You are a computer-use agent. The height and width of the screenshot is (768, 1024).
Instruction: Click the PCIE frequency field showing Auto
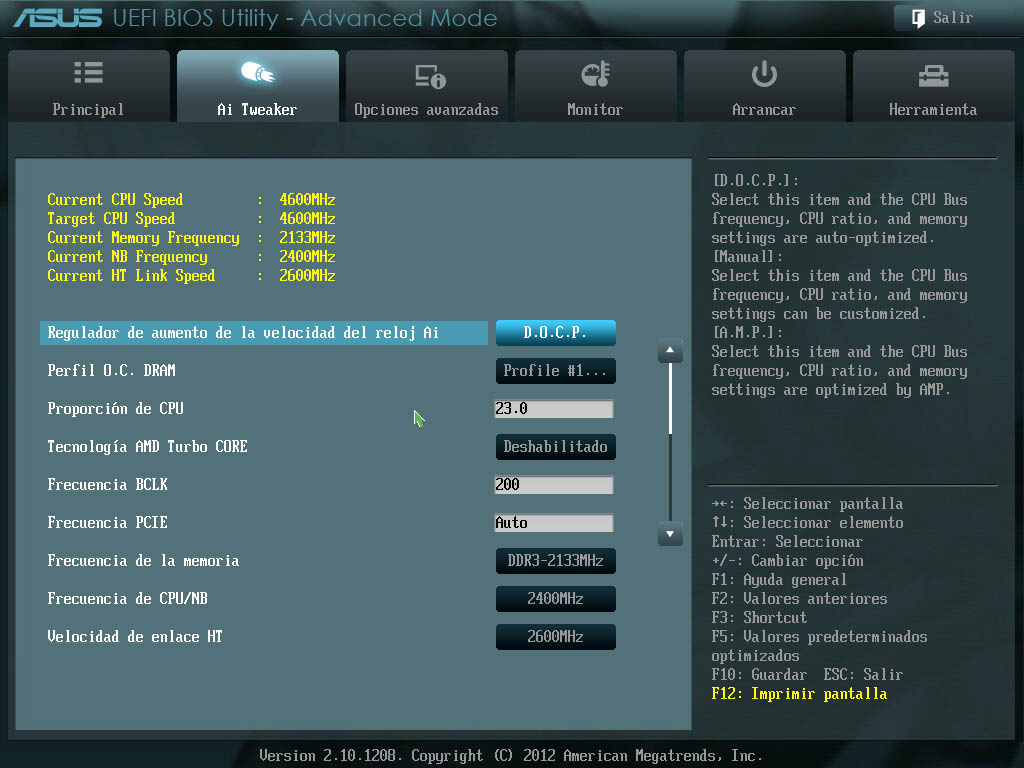click(554, 523)
